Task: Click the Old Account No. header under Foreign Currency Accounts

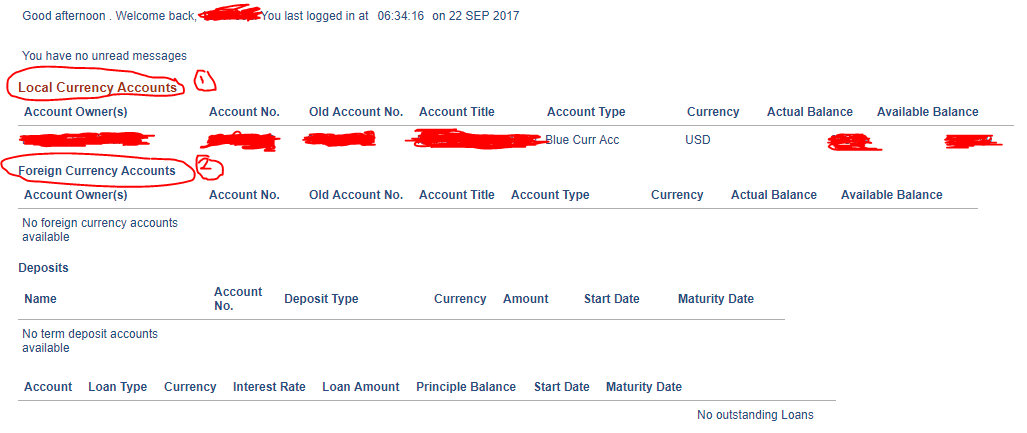Action: 356,195
